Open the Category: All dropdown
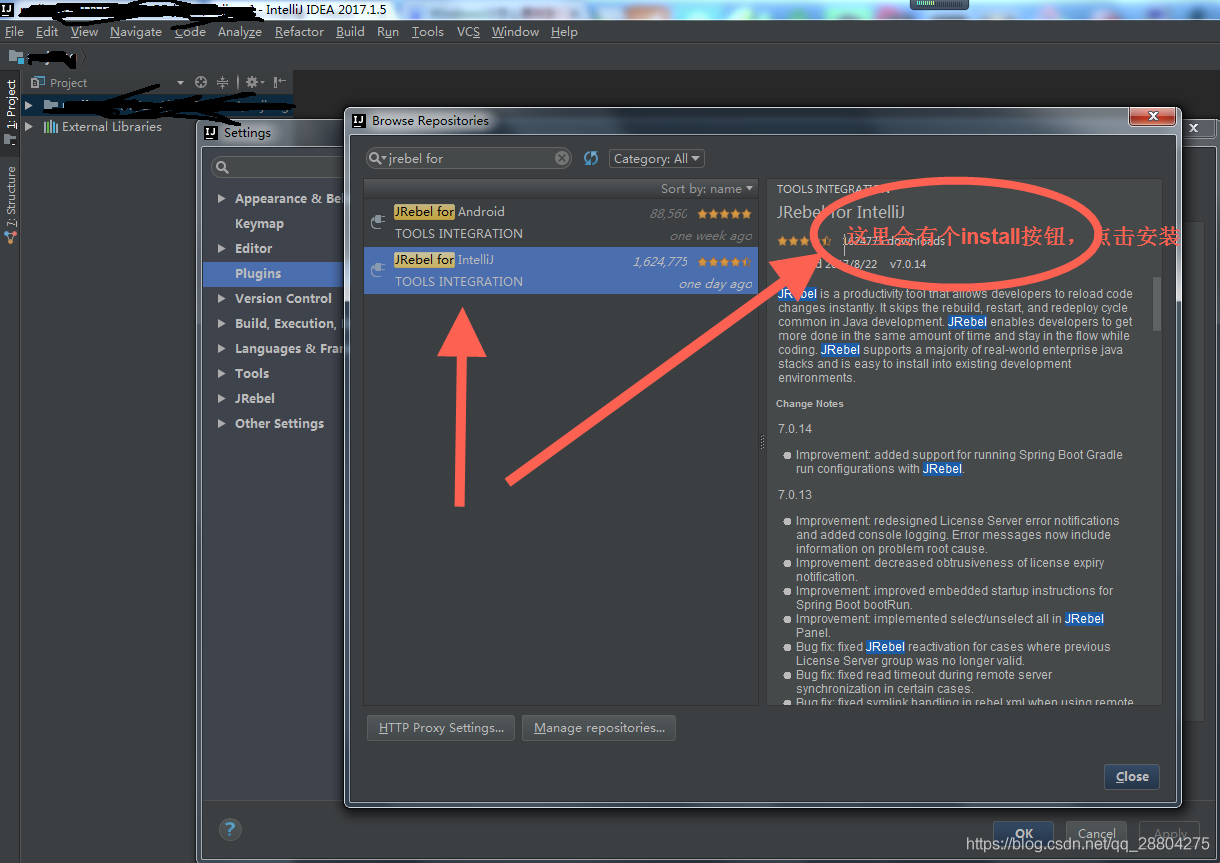The image size is (1220, 863). (657, 158)
